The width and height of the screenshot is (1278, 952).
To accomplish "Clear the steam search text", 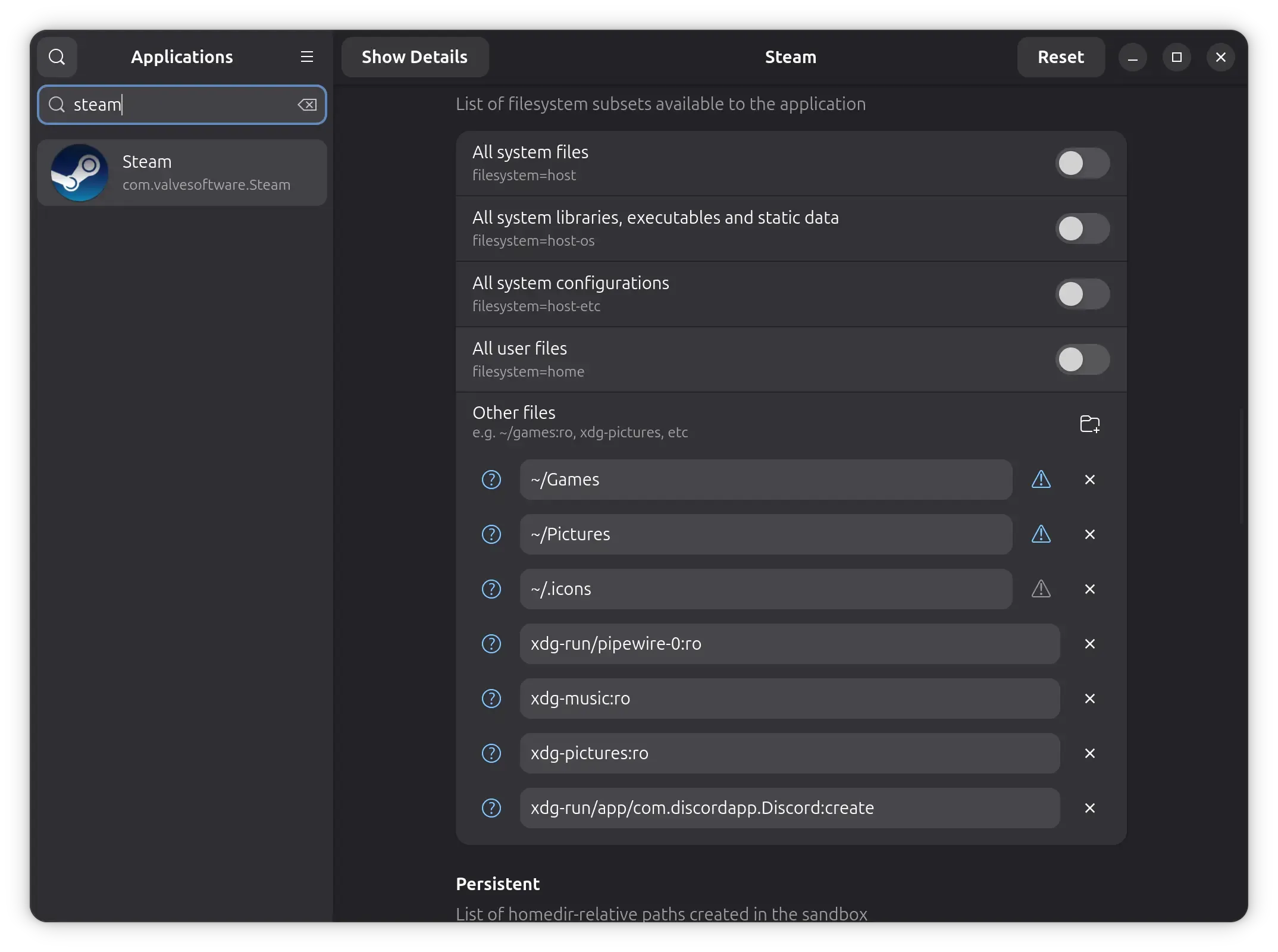I will pyautogui.click(x=307, y=105).
